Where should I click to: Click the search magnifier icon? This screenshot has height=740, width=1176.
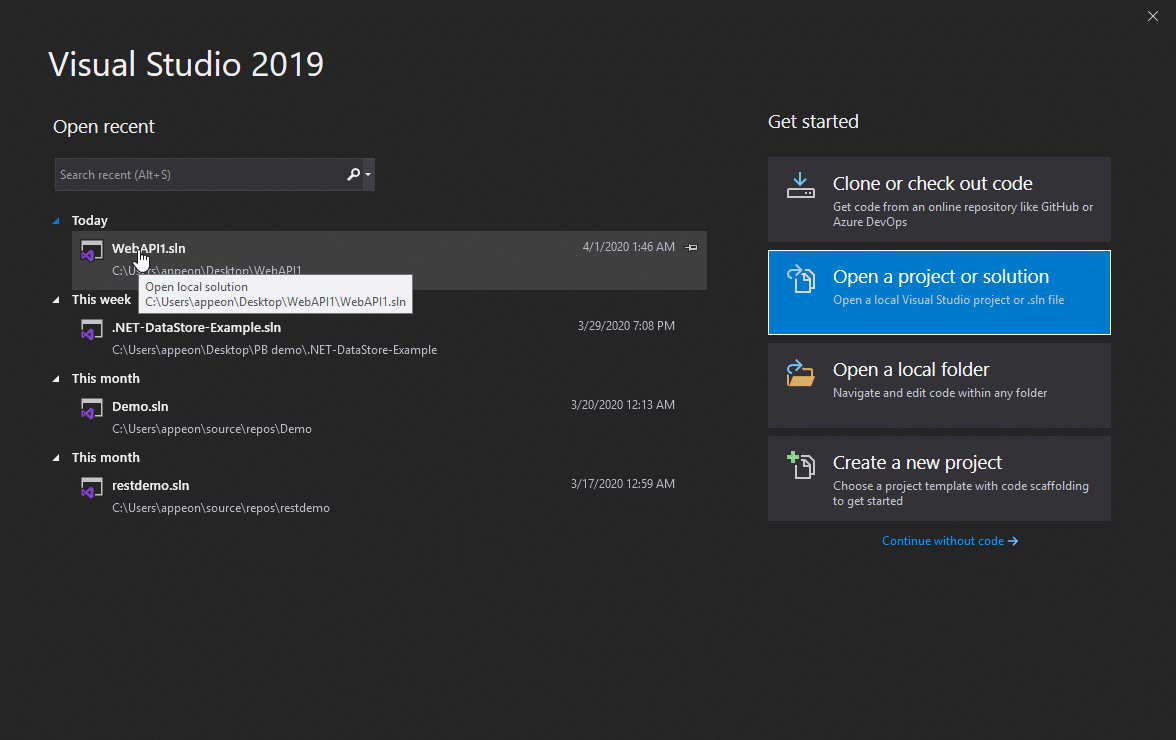click(x=353, y=175)
